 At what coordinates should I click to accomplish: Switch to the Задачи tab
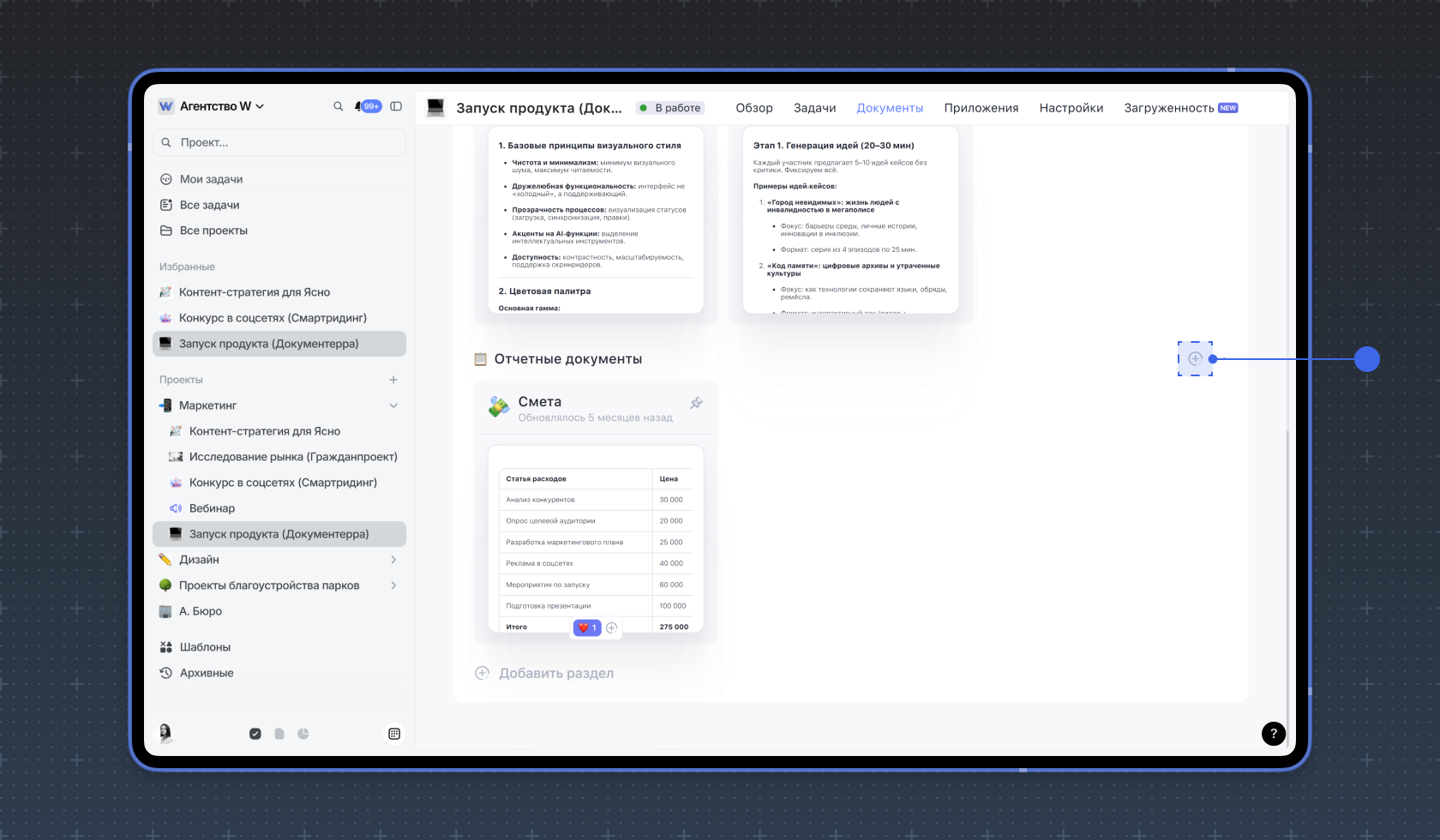[814, 108]
